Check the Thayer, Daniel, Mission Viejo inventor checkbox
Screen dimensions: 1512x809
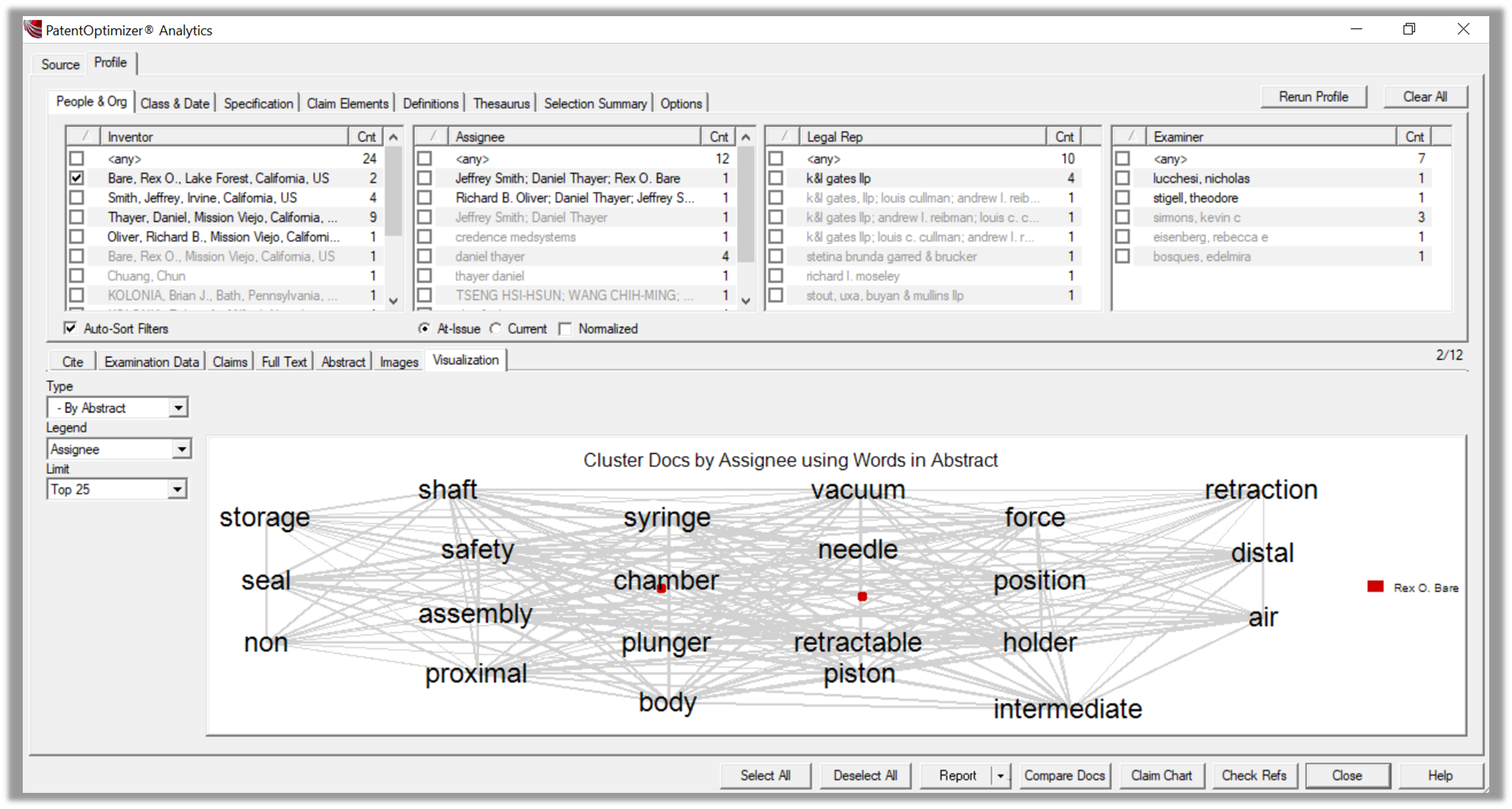(77, 217)
